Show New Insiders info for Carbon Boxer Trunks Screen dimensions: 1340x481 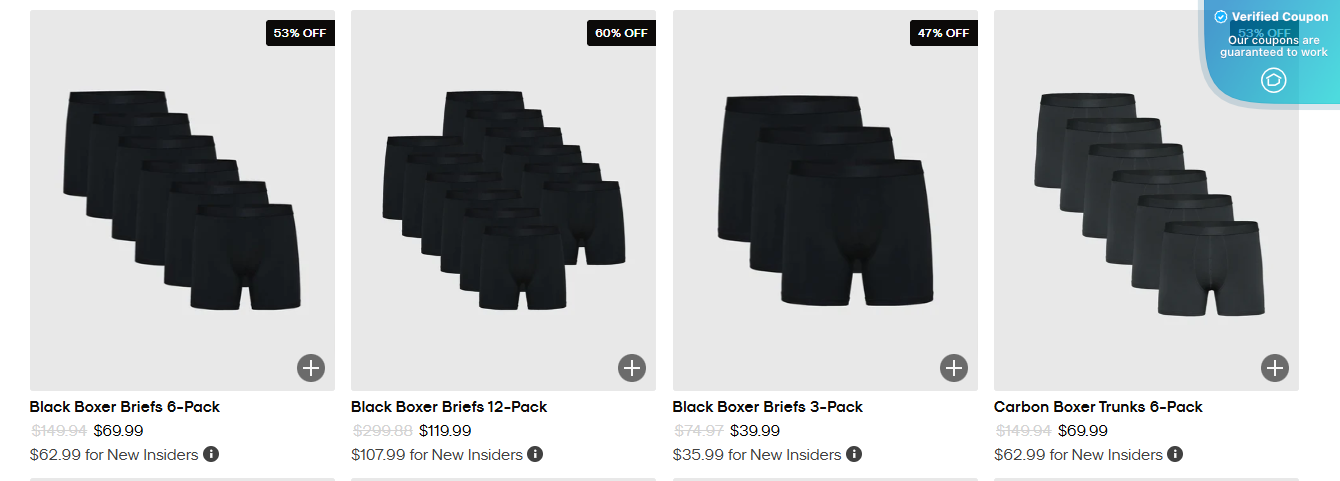(1175, 454)
